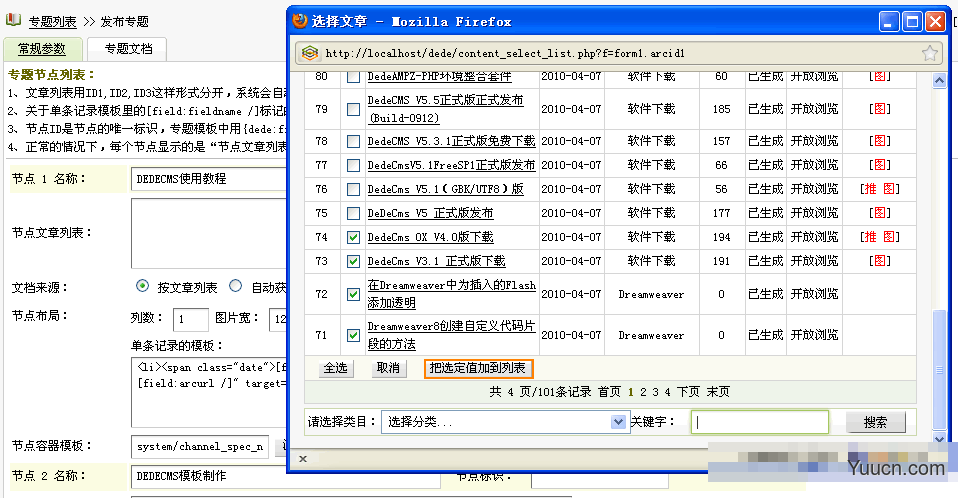958x498 pixels.
Task: Uncheck the DedeCms OX V4.0 article checkbox
Action: click(353, 237)
